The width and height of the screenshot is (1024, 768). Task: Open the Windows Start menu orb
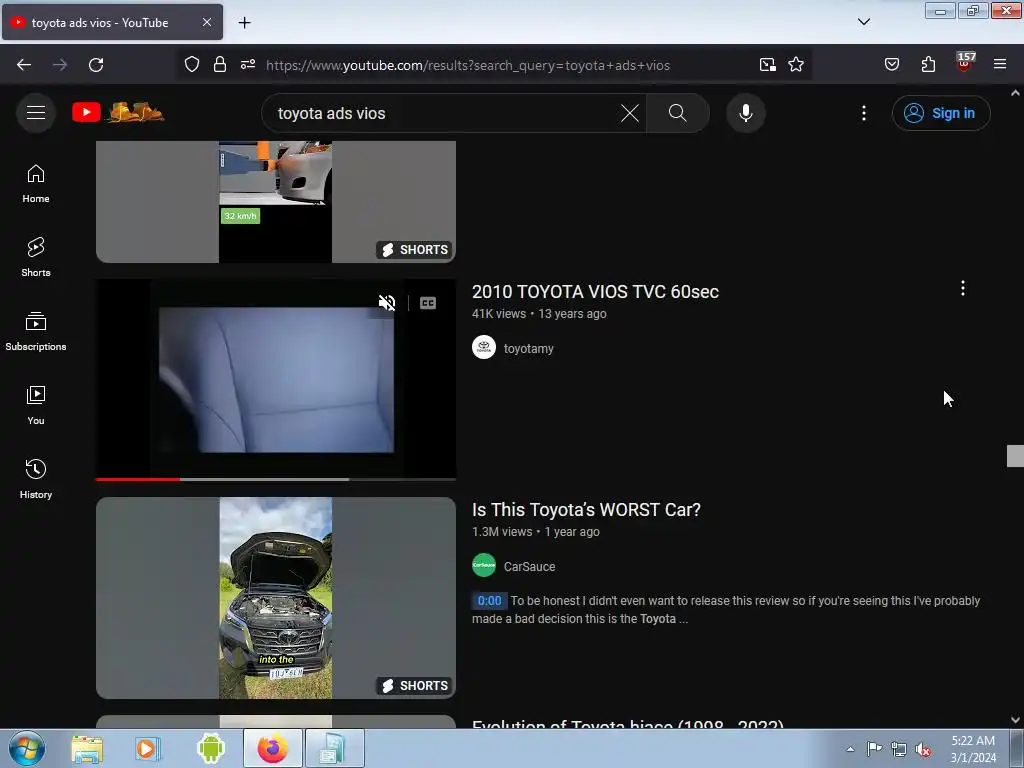(x=27, y=748)
